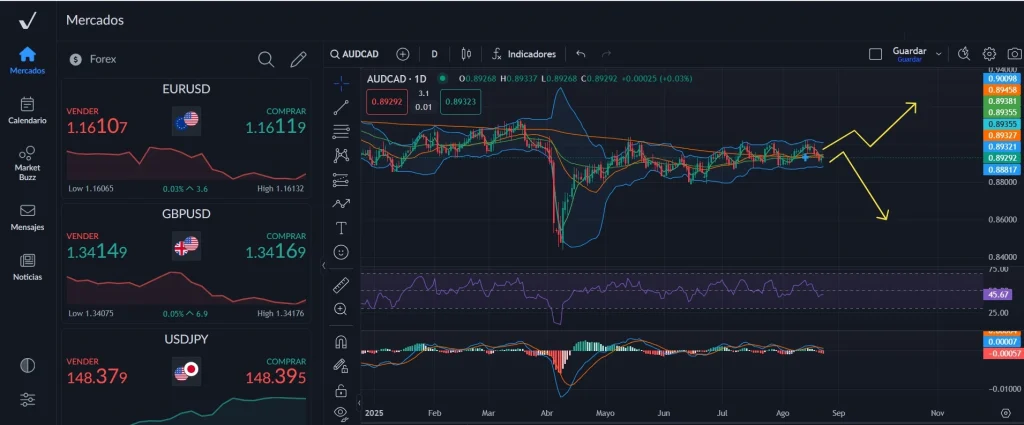Toggle magnet snapping mode

pos(341,342)
